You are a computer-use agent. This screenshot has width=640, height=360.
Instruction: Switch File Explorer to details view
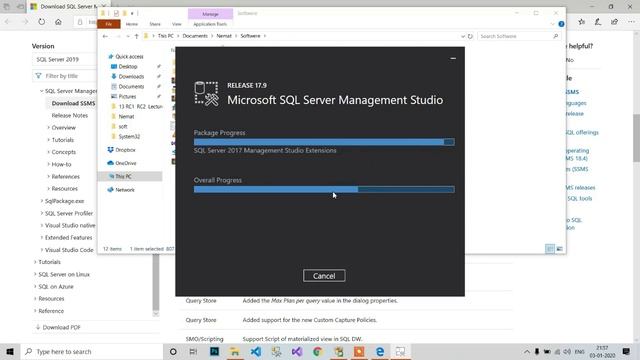click(x=550, y=249)
